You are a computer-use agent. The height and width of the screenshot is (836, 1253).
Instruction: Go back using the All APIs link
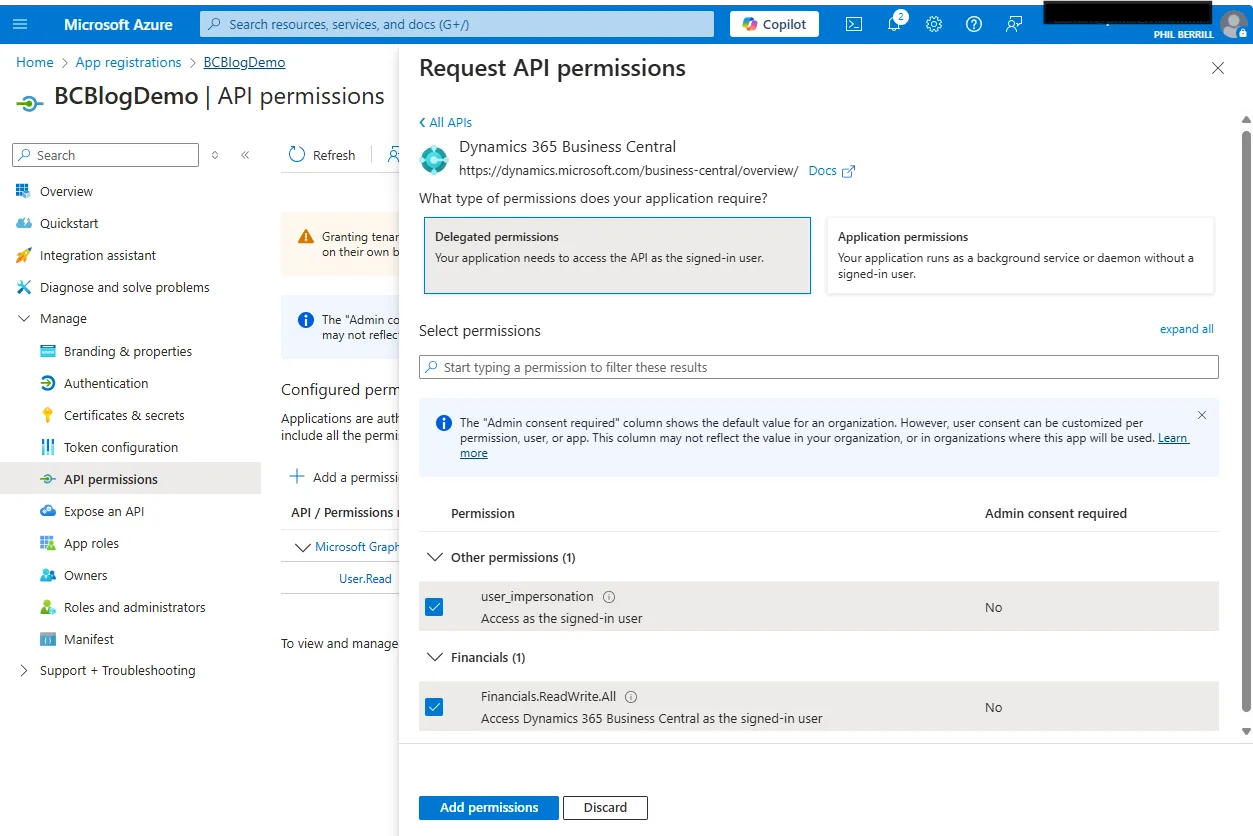pos(446,123)
